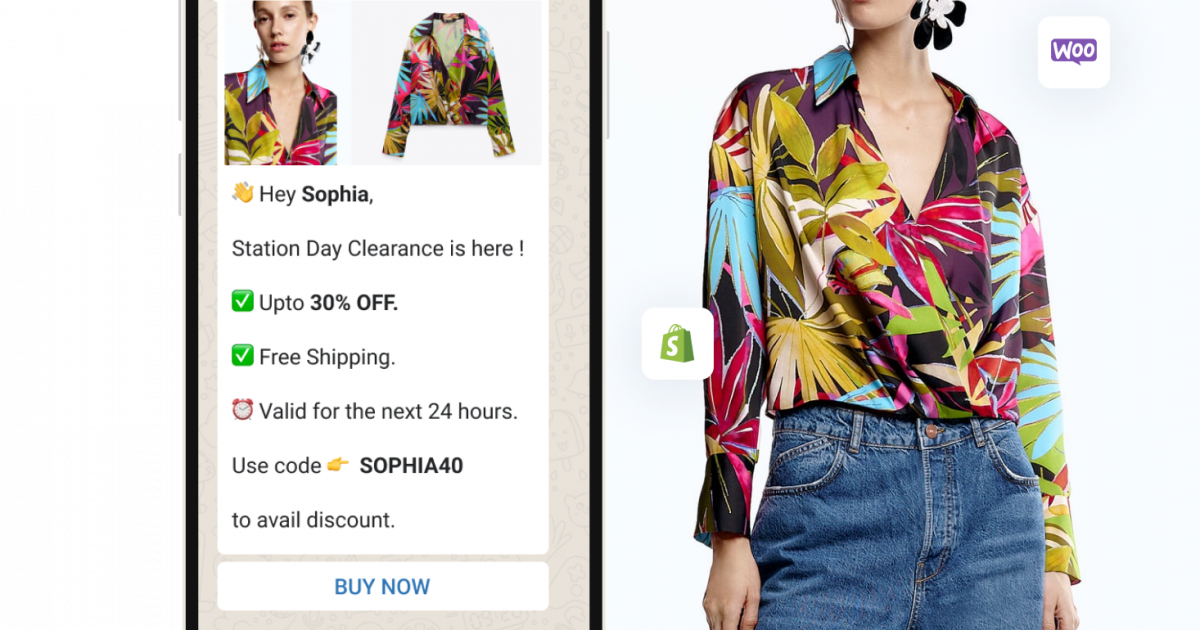Click the bold name Sophia in greeting
This screenshot has height=630, width=1200.
335,194
